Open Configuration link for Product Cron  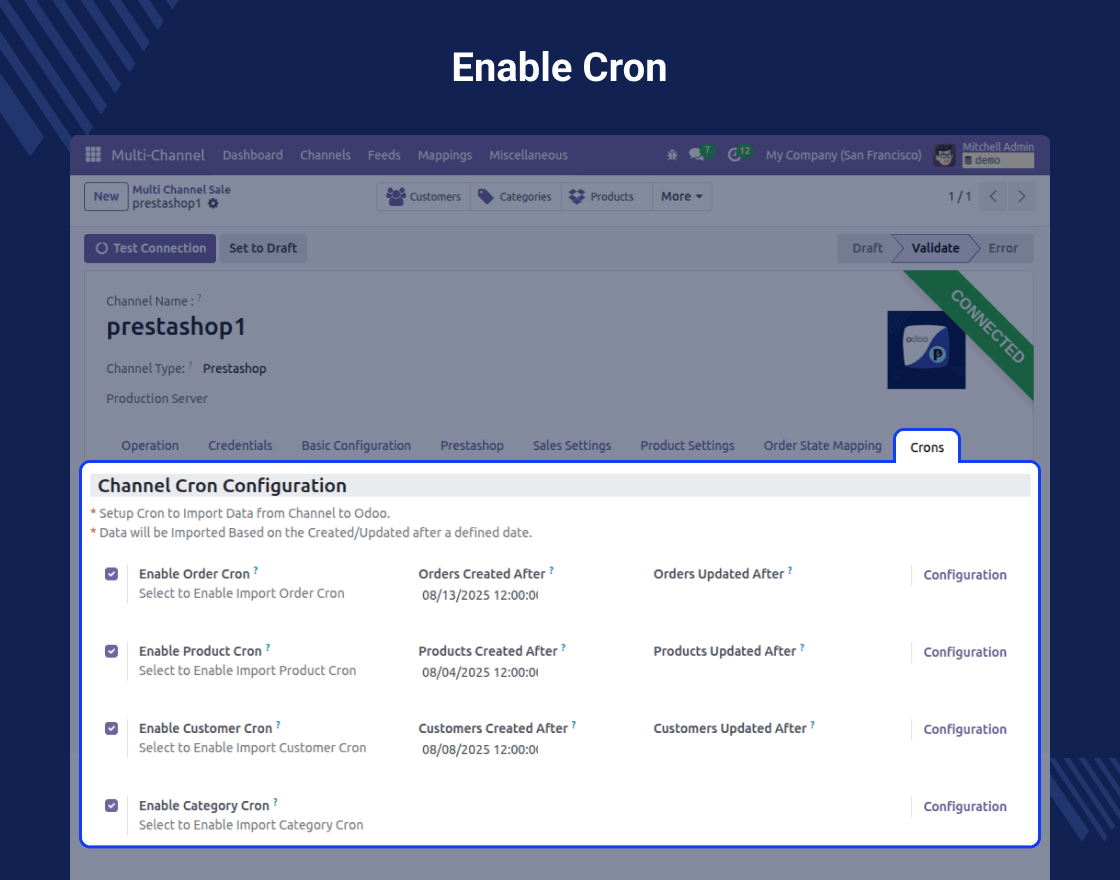click(x=964, y=651)
